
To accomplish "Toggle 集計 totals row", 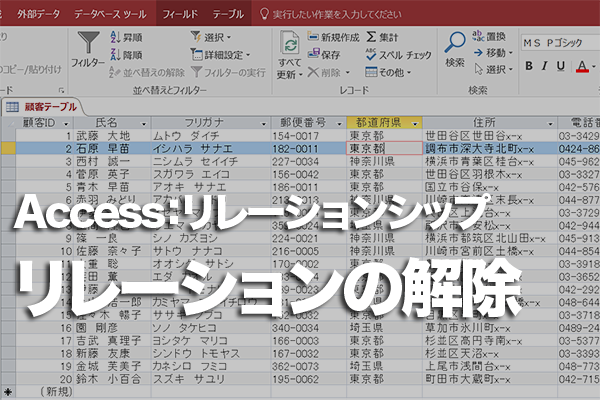I will click(x=382, y=37).
